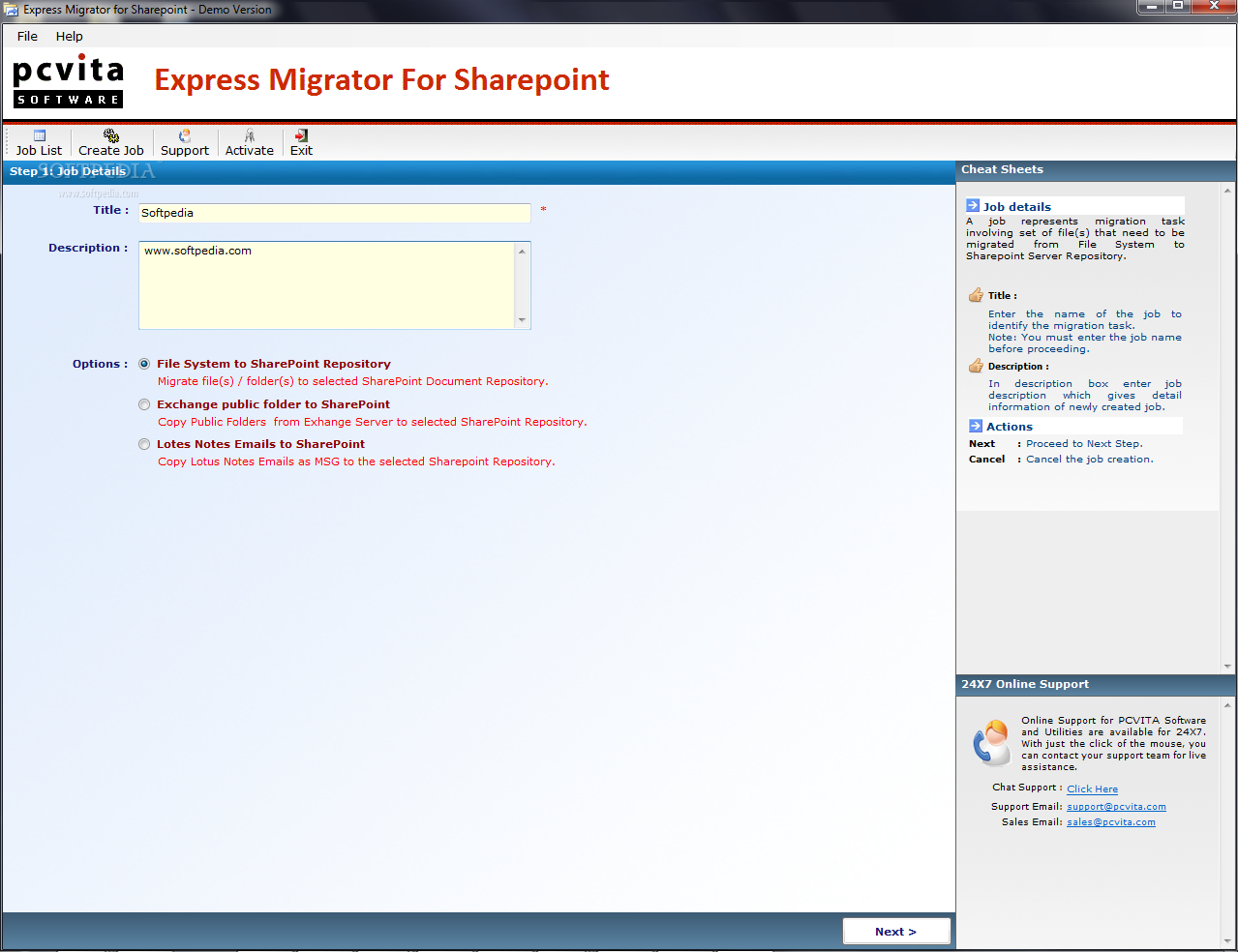The width and height of the screenshot is (1238, 952).
Task: Select Lotes Notes Emails to SharePoint option
Action: pos(144,445)
